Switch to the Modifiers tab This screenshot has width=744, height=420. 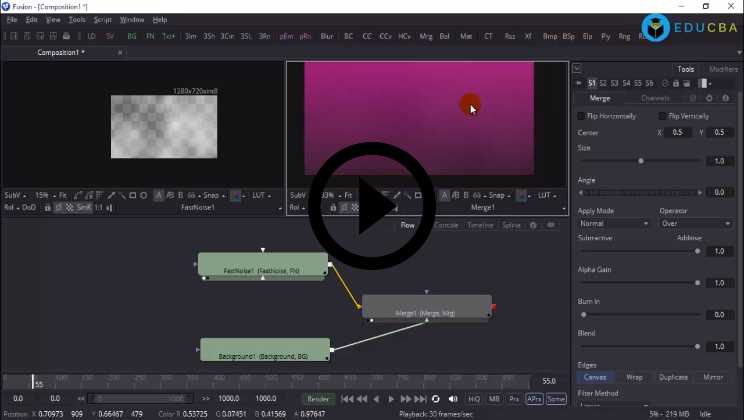[x=722, y=69]
